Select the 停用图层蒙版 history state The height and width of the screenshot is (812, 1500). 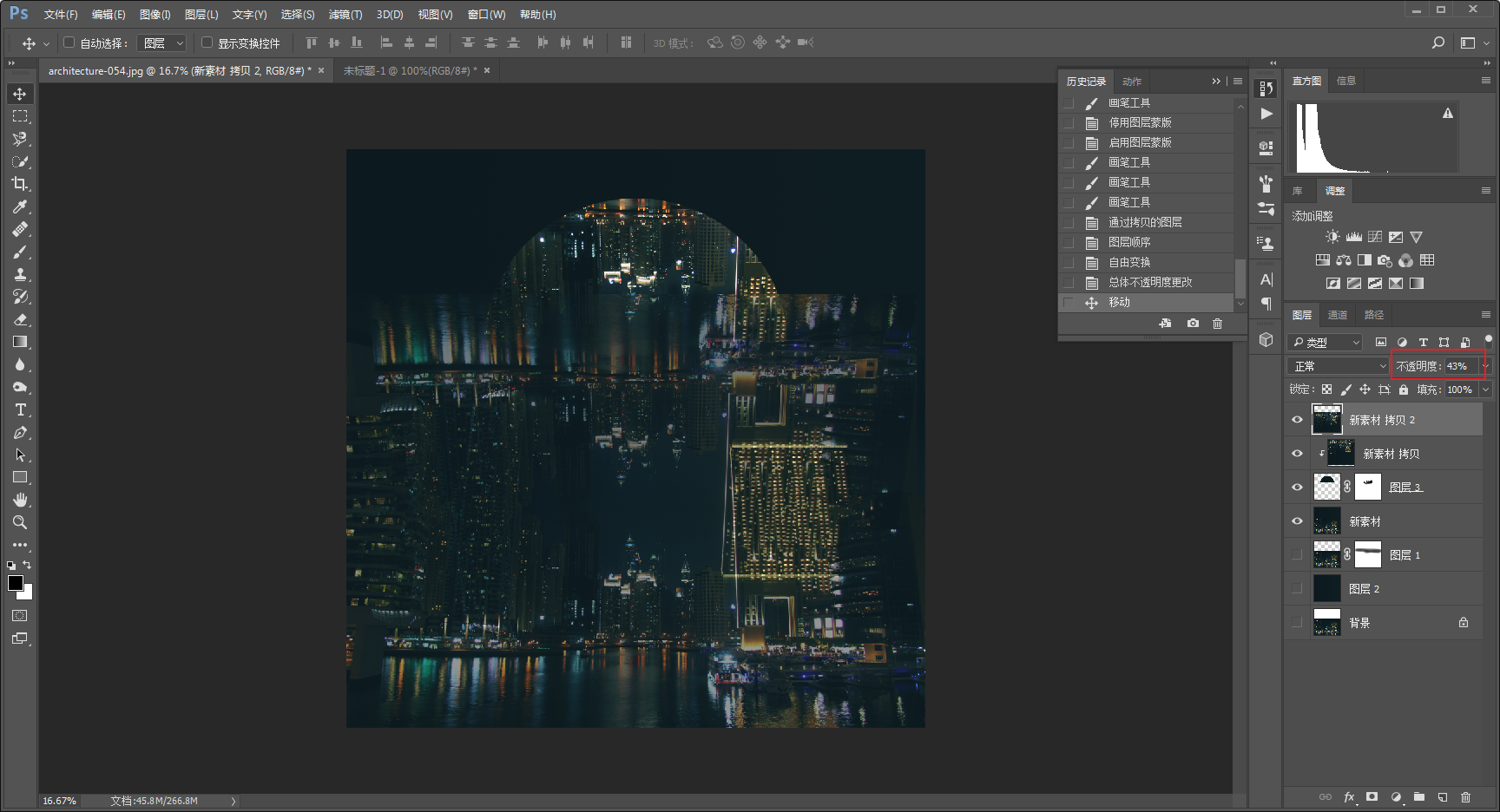pos(1147,122)
